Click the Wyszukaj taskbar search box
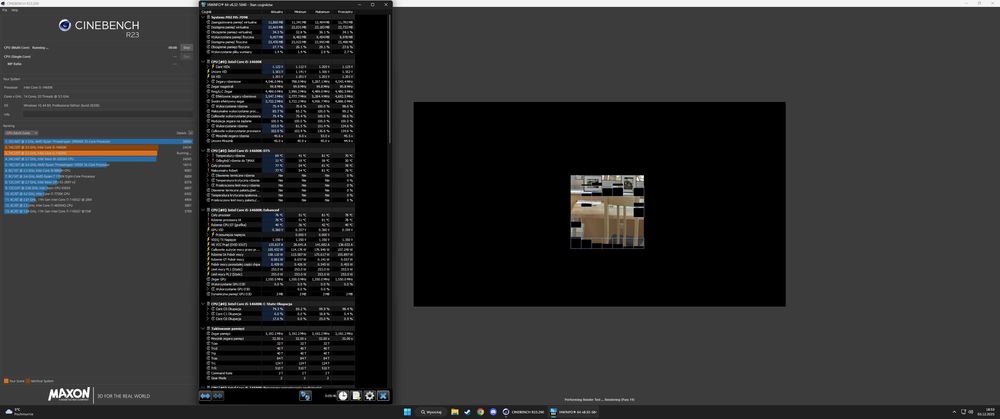 (x=432, y=412)
